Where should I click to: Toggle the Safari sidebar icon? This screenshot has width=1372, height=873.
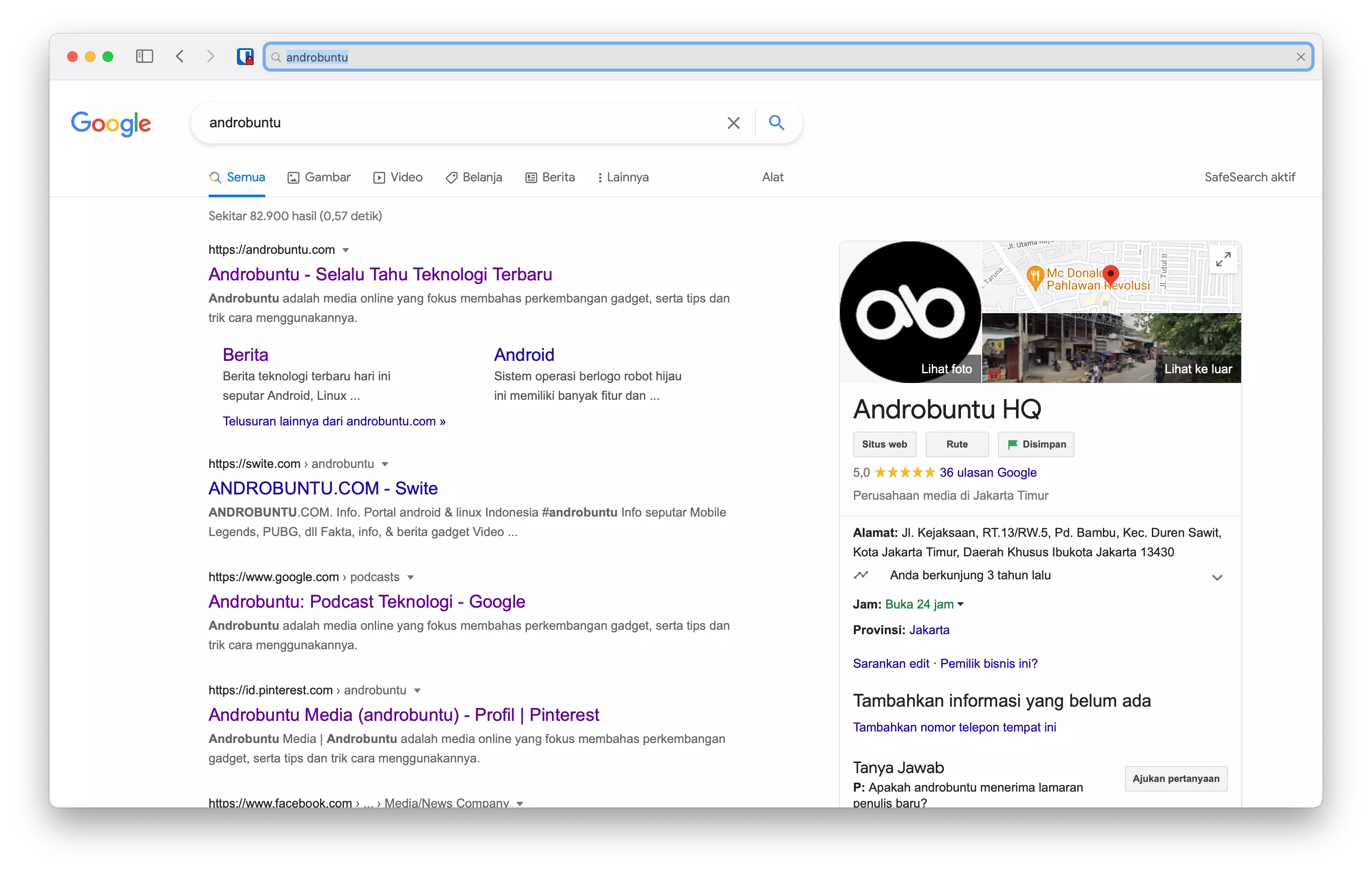pyautogui.click(x=144, y=57)
